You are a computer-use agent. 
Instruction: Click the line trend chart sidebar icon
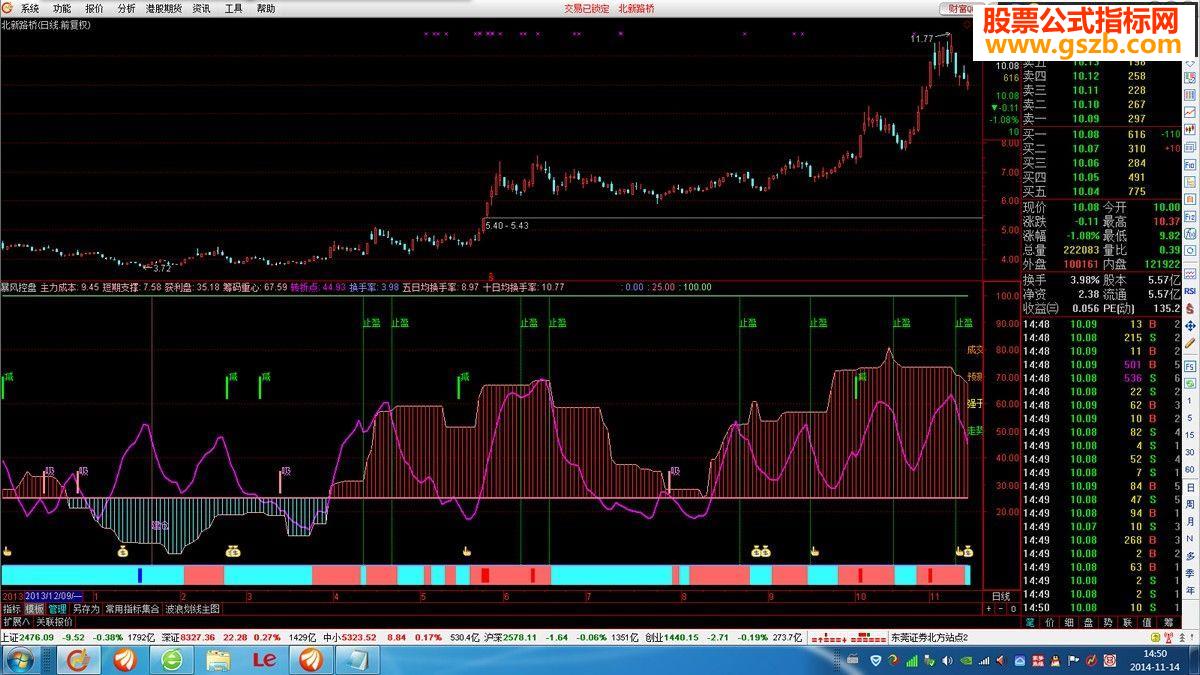pos(1190,111)
